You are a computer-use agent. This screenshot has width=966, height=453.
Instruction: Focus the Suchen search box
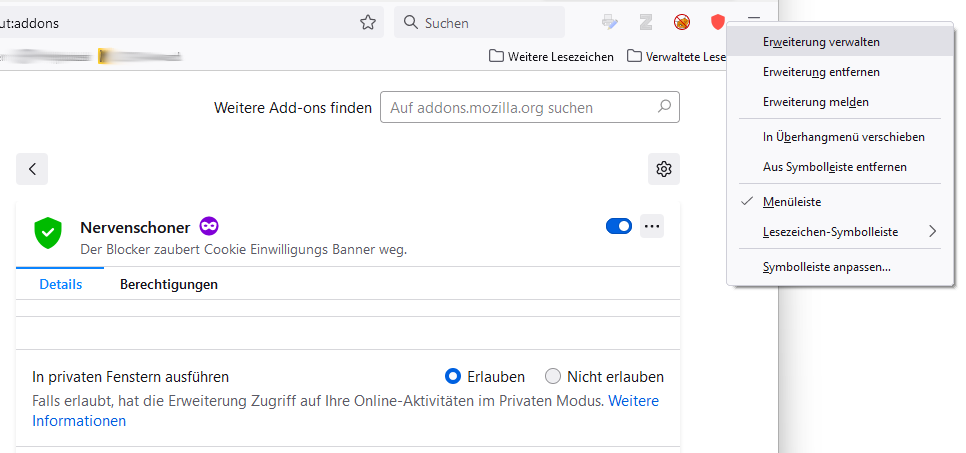479,23
